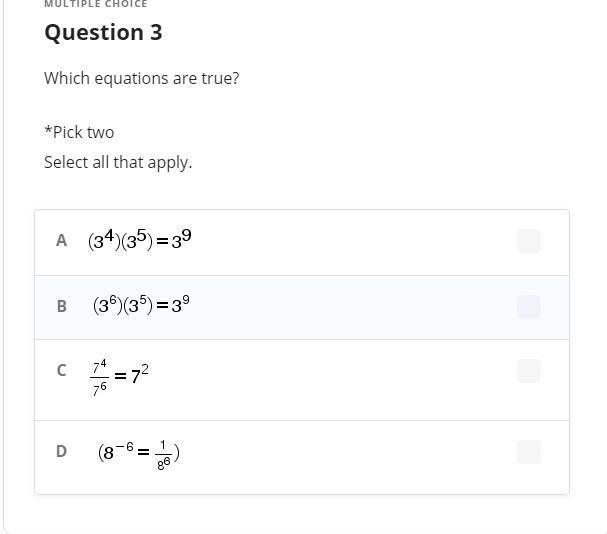
Task: Tick the checkbox for answer C
Action: coord(529,371)
